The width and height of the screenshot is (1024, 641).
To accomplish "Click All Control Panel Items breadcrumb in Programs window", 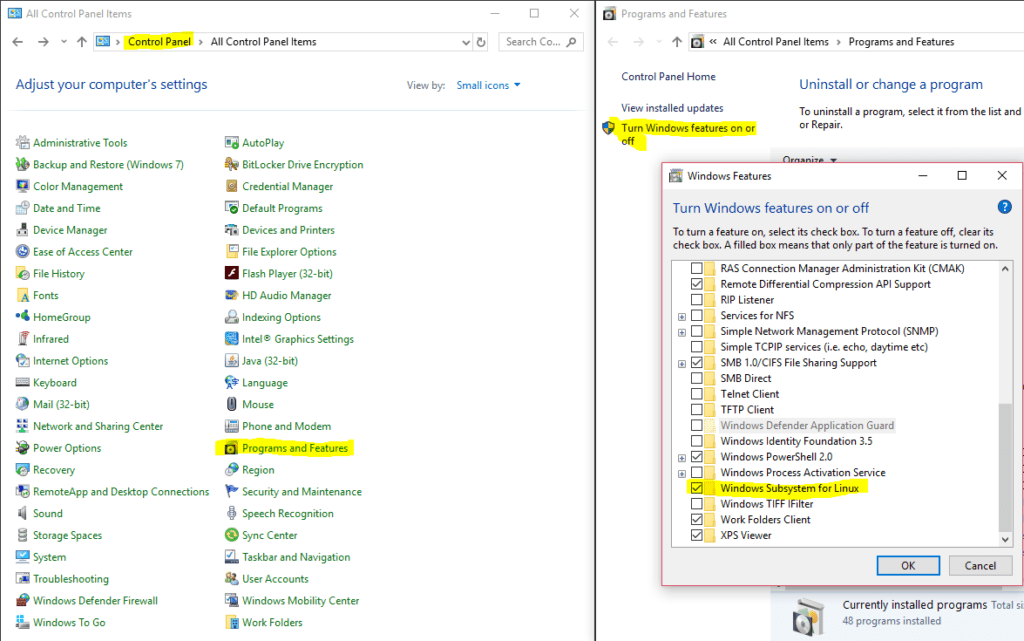I will [x=775, y=41].
